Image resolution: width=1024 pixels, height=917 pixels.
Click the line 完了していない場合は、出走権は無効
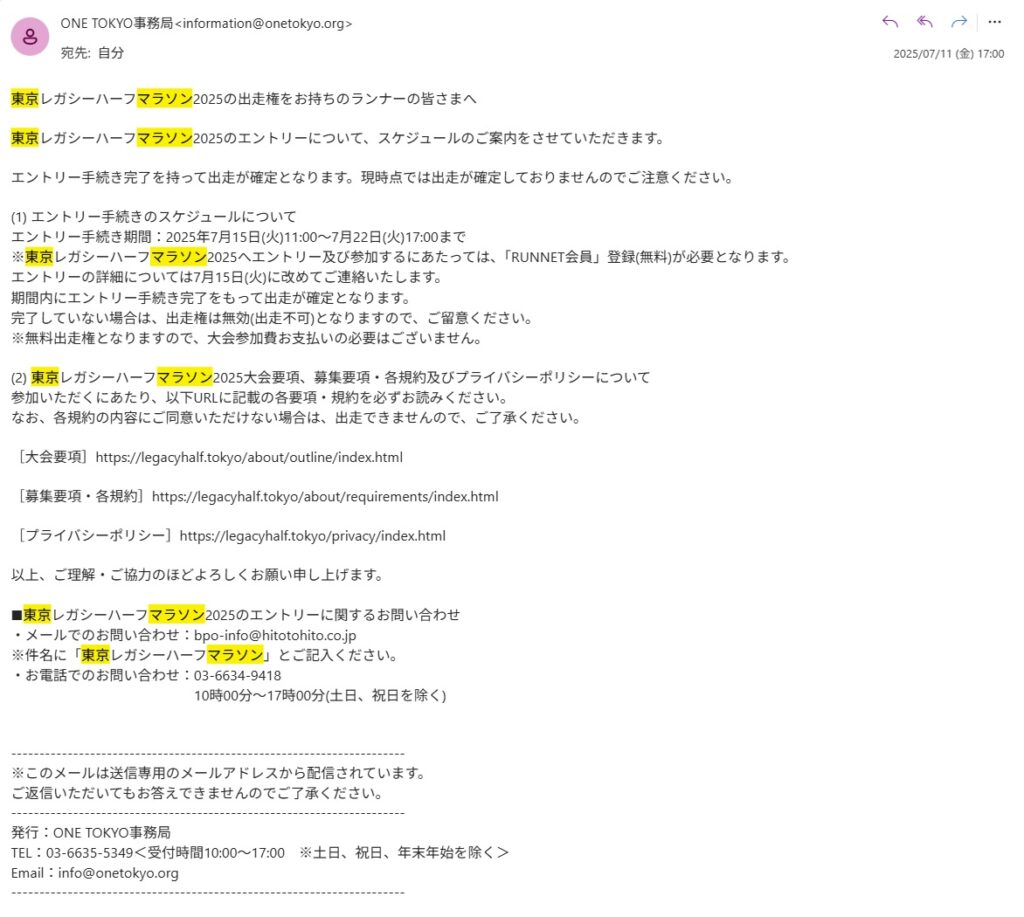(273, 317)
